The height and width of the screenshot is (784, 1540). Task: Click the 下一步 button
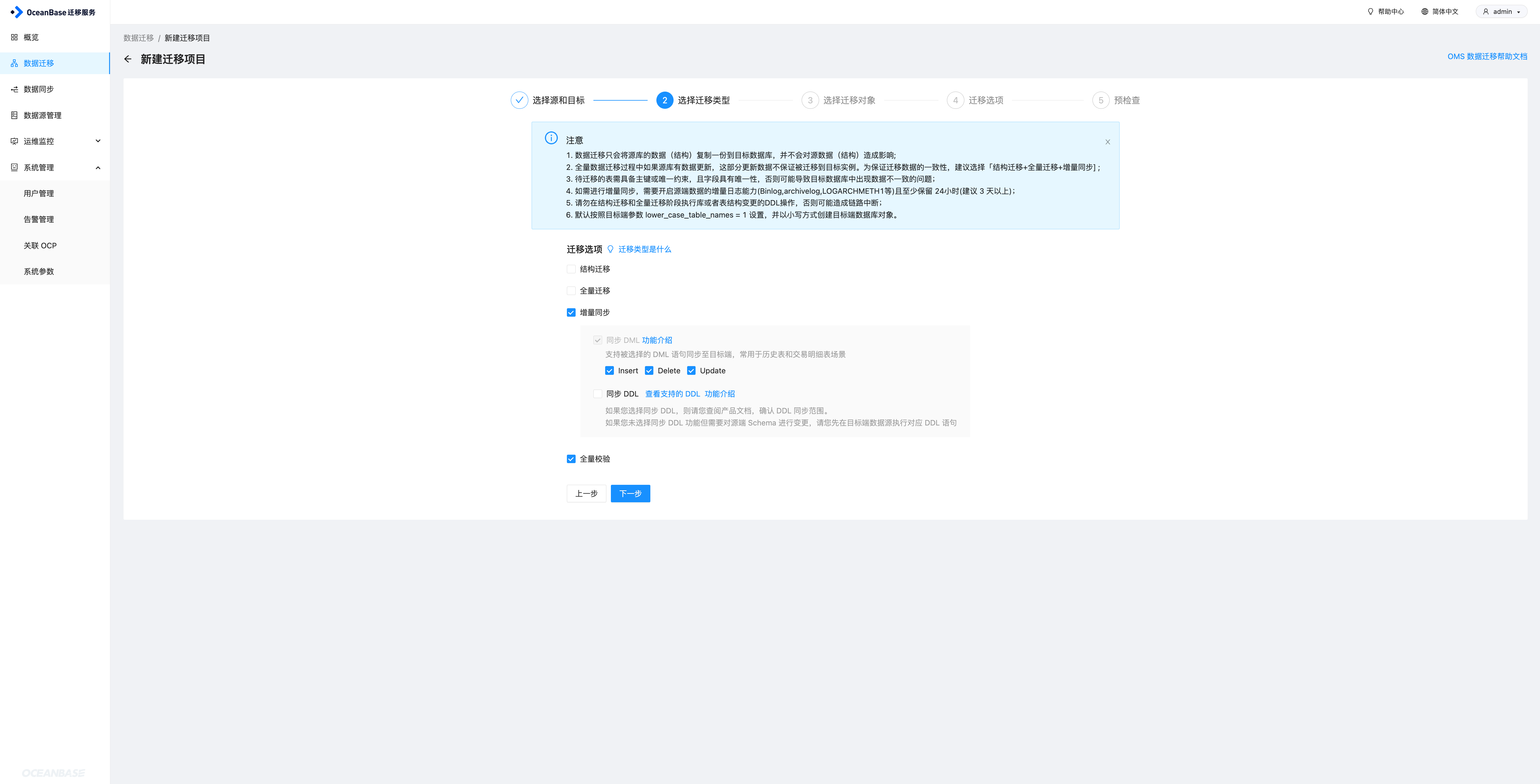point(630,494)
